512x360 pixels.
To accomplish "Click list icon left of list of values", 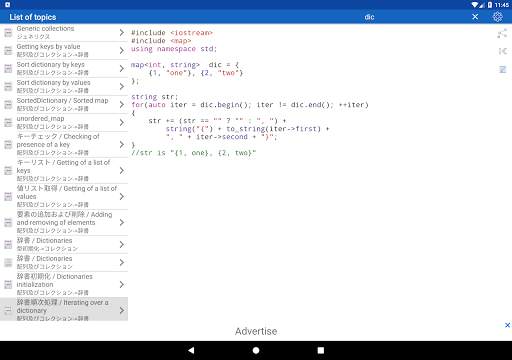I will pos(8,197).
